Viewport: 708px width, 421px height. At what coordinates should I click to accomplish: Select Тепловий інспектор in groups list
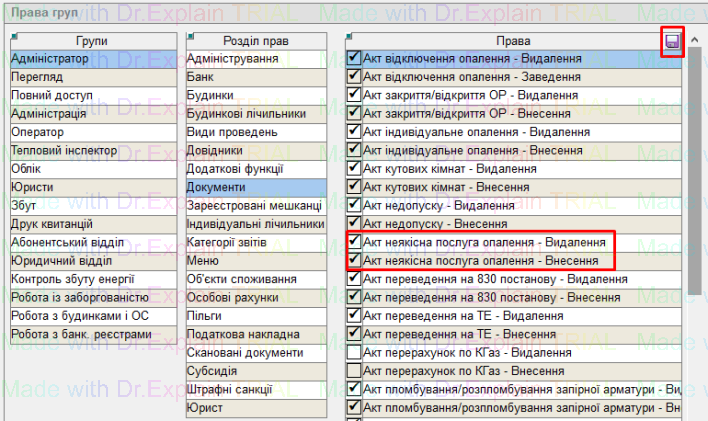point(90,150)
